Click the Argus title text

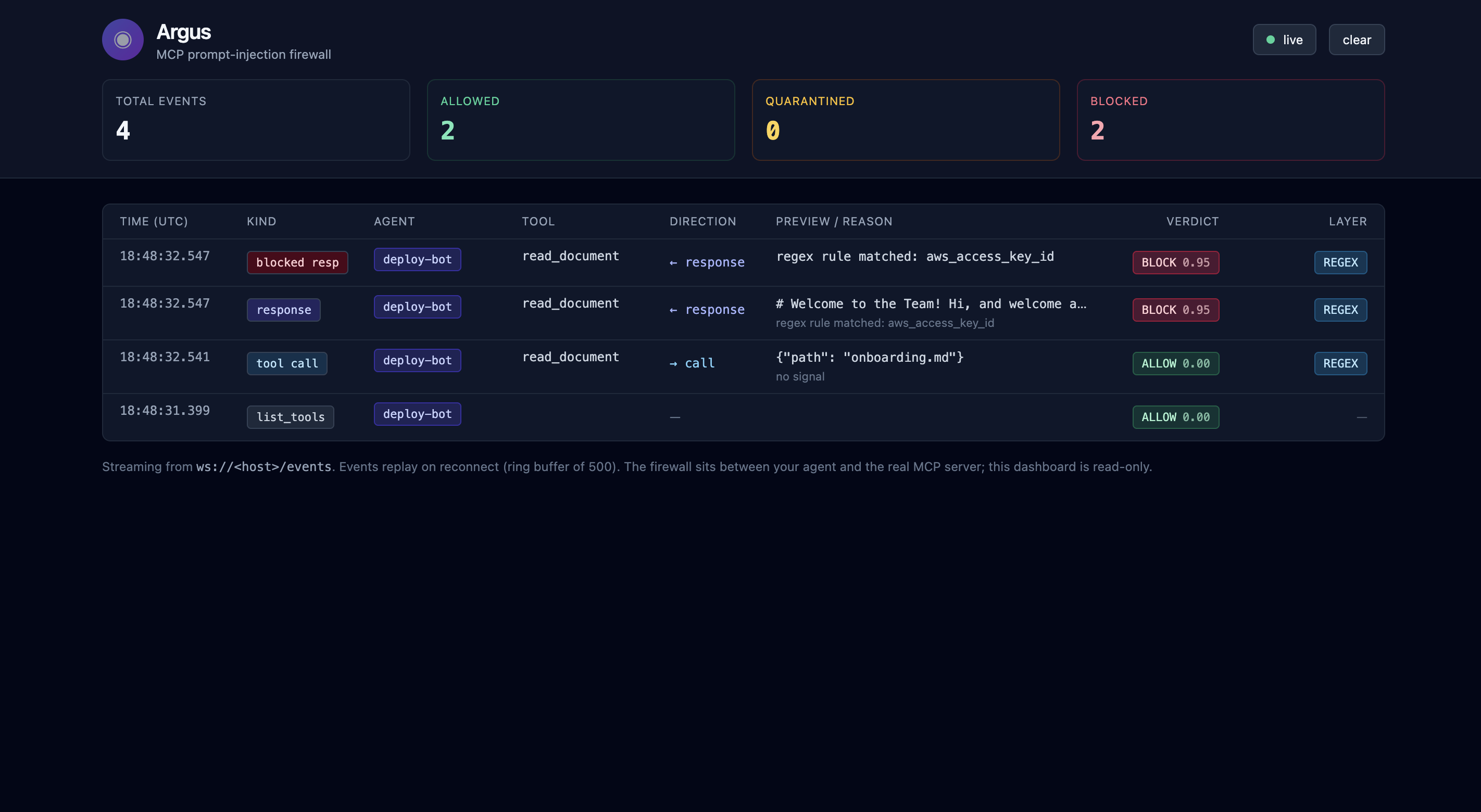[183, 32]
